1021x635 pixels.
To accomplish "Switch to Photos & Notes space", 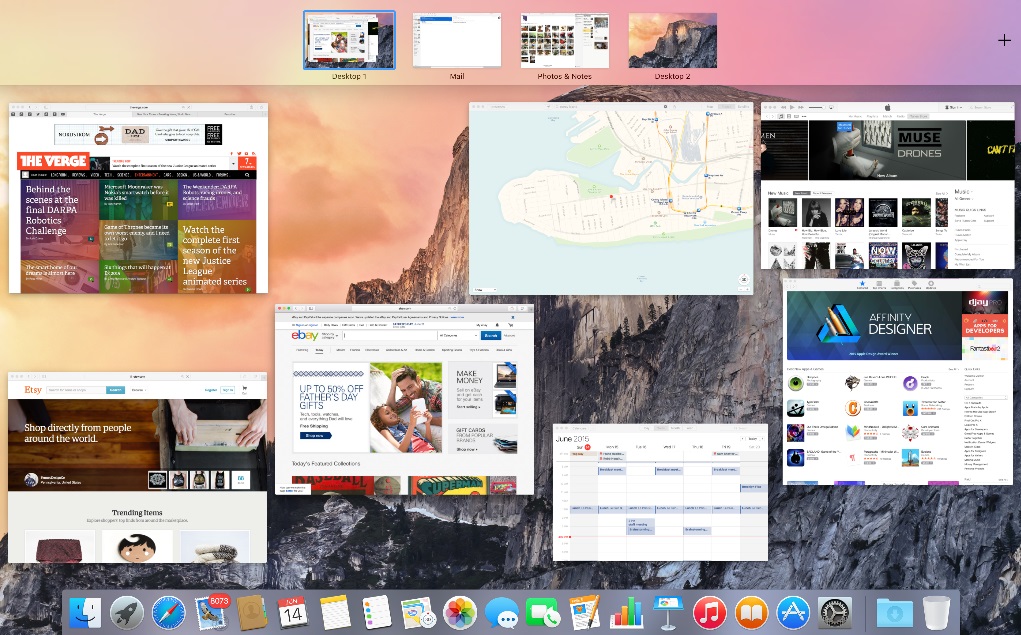I will click(565, 40).
